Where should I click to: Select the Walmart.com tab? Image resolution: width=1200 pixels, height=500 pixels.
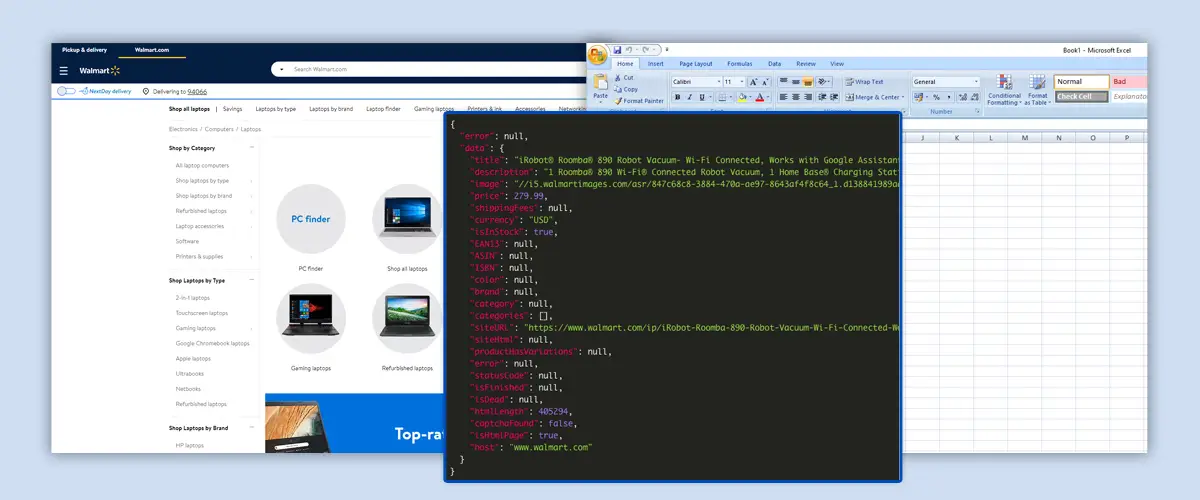[x=152, y=49]
